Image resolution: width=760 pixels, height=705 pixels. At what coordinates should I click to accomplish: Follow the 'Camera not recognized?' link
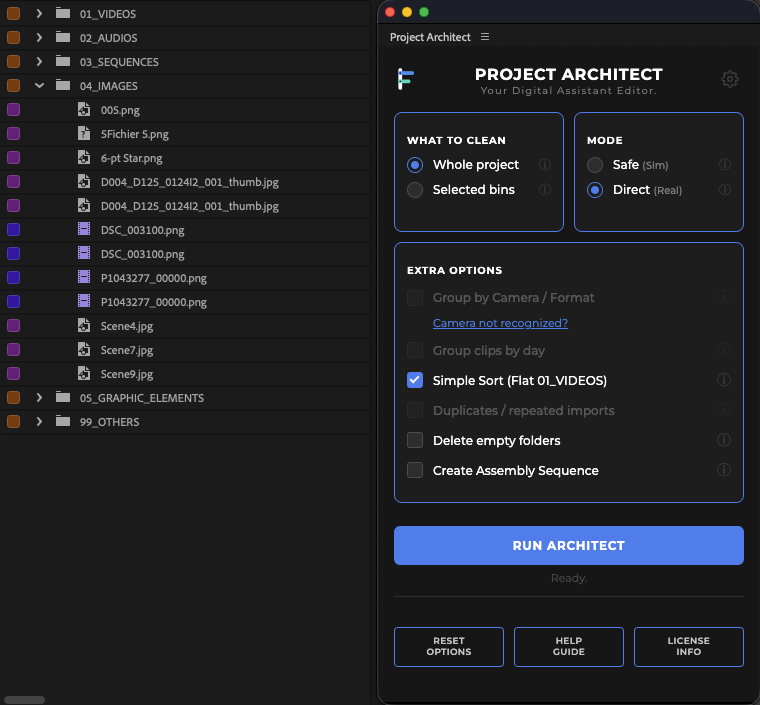click(x=500, y=323)
